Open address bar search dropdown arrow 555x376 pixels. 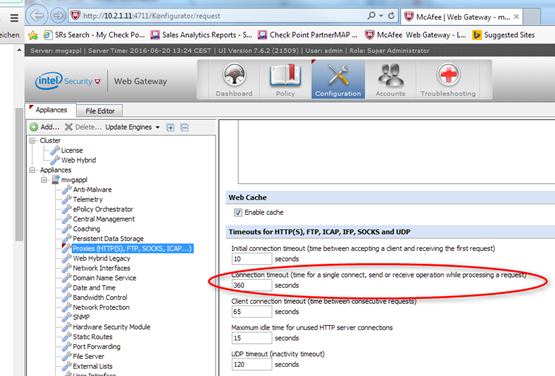381,16
